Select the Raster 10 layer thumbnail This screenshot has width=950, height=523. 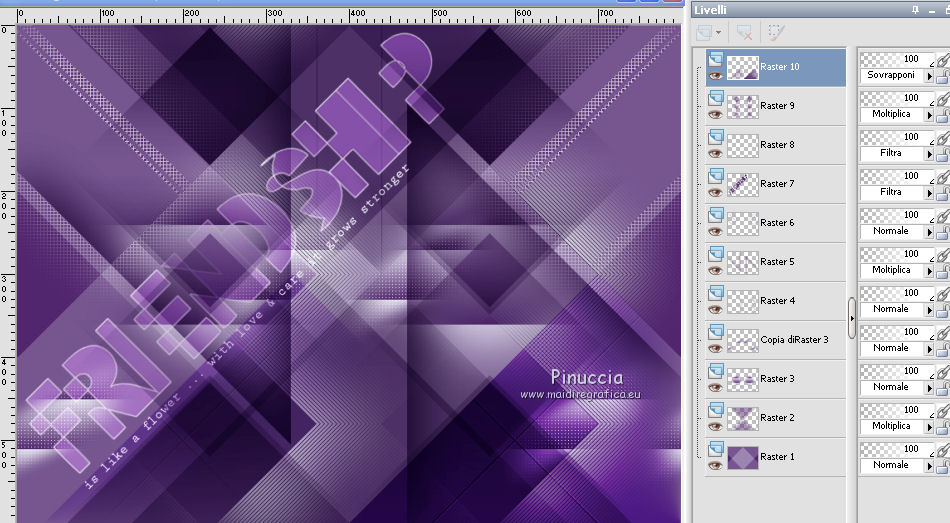pos(743,67)
